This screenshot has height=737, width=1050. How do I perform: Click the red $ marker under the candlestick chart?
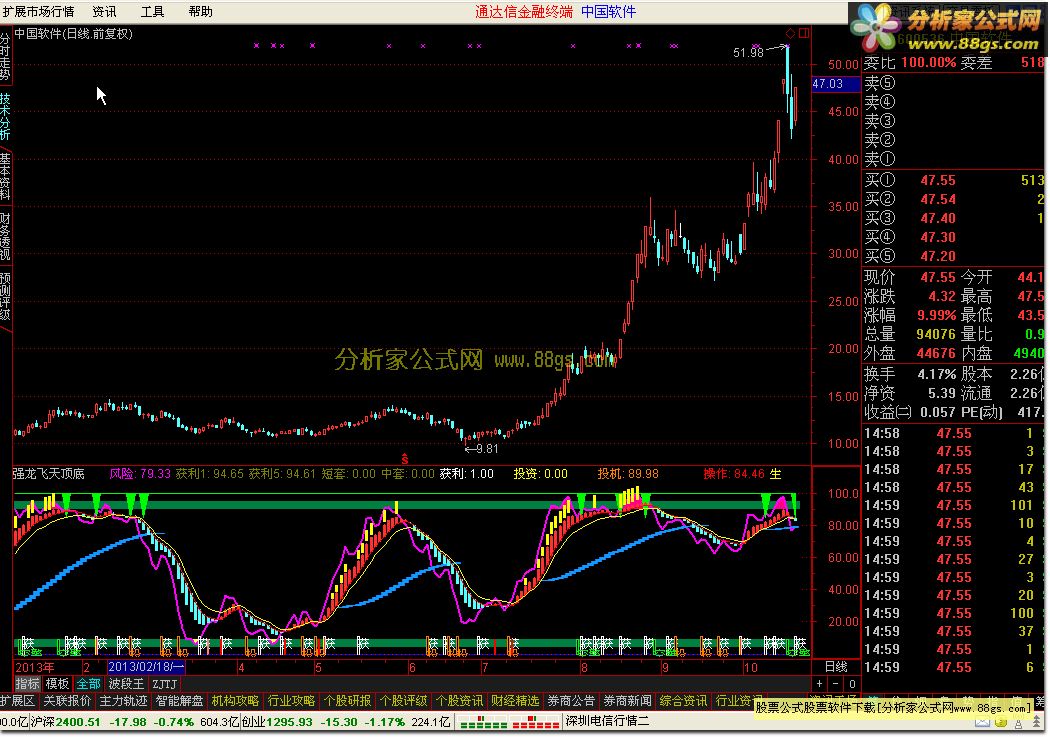pyautogui.click(x=404, y=459)
